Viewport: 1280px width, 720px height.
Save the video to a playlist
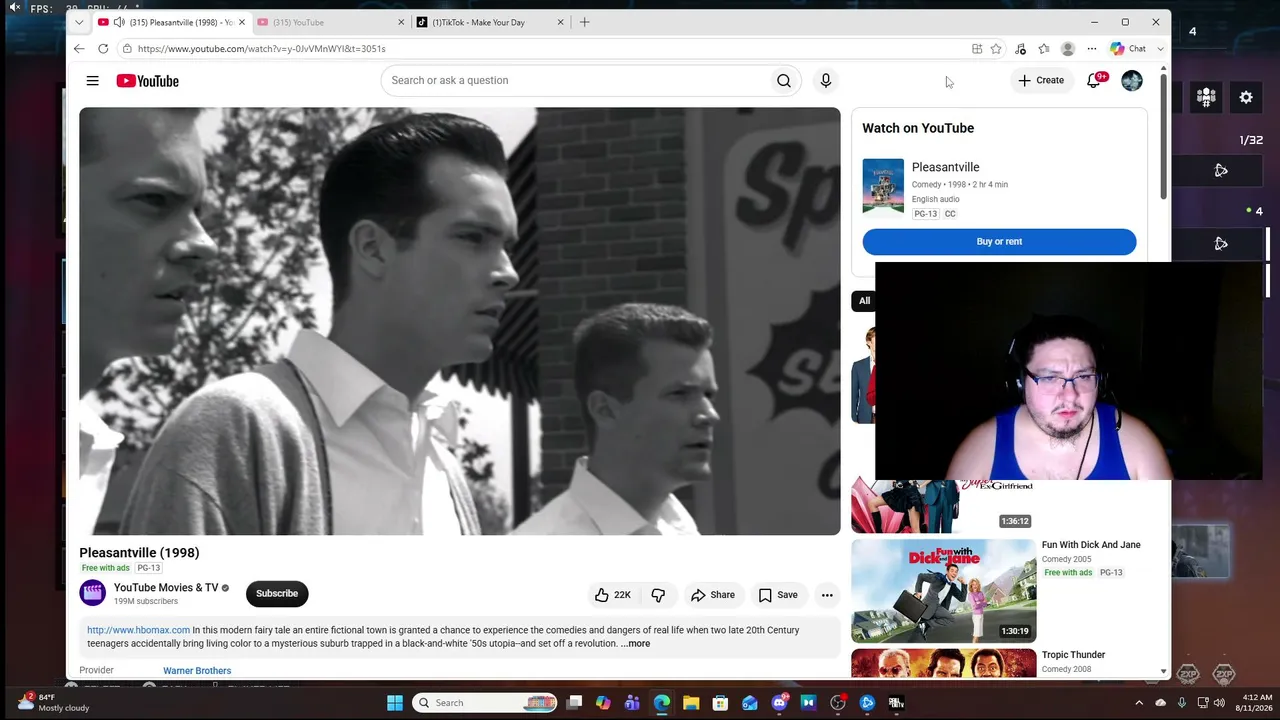point(778,595)
